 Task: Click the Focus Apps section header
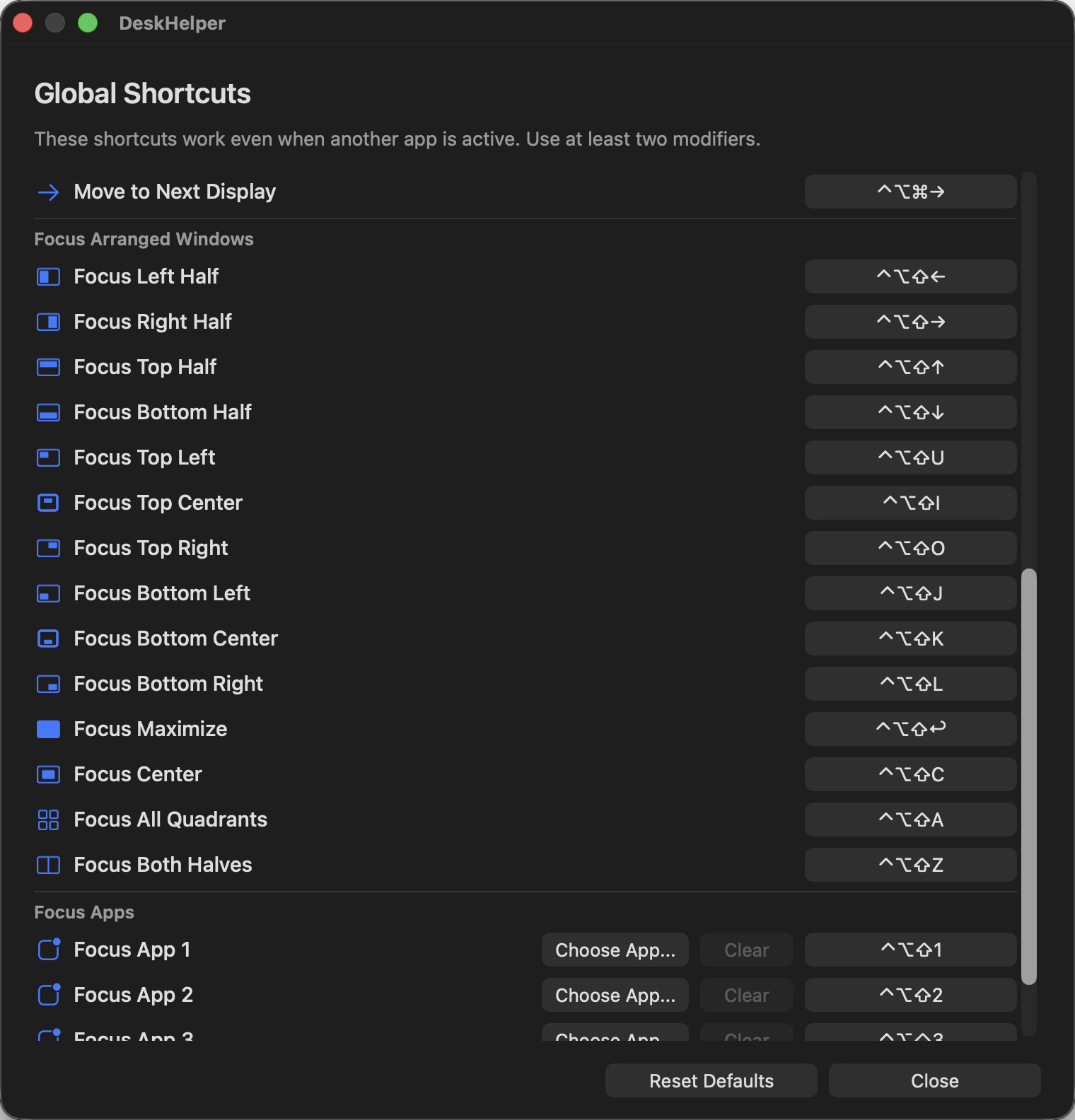coord(84,912)
